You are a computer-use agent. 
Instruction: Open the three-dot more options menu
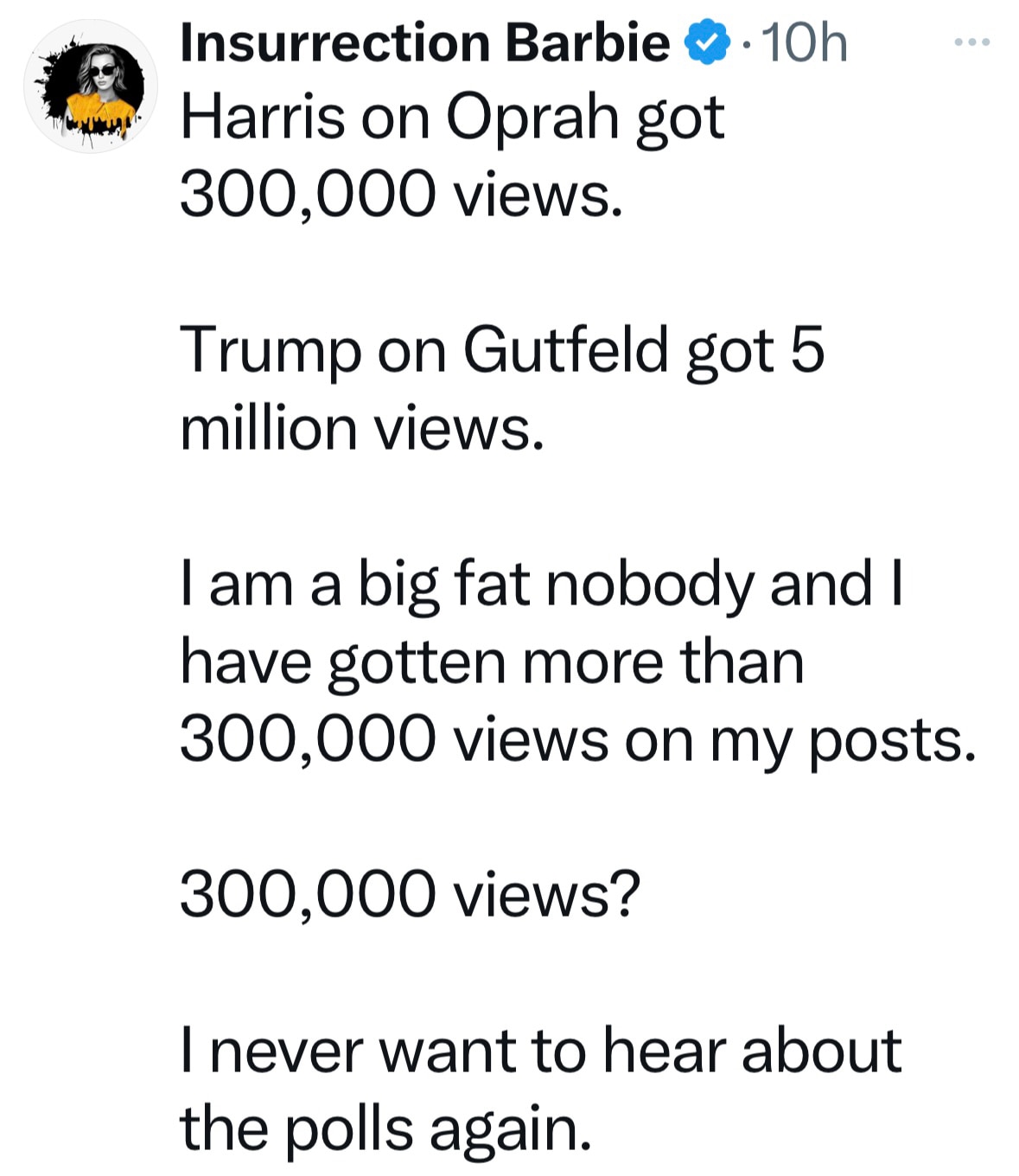[x=971, y=42]
